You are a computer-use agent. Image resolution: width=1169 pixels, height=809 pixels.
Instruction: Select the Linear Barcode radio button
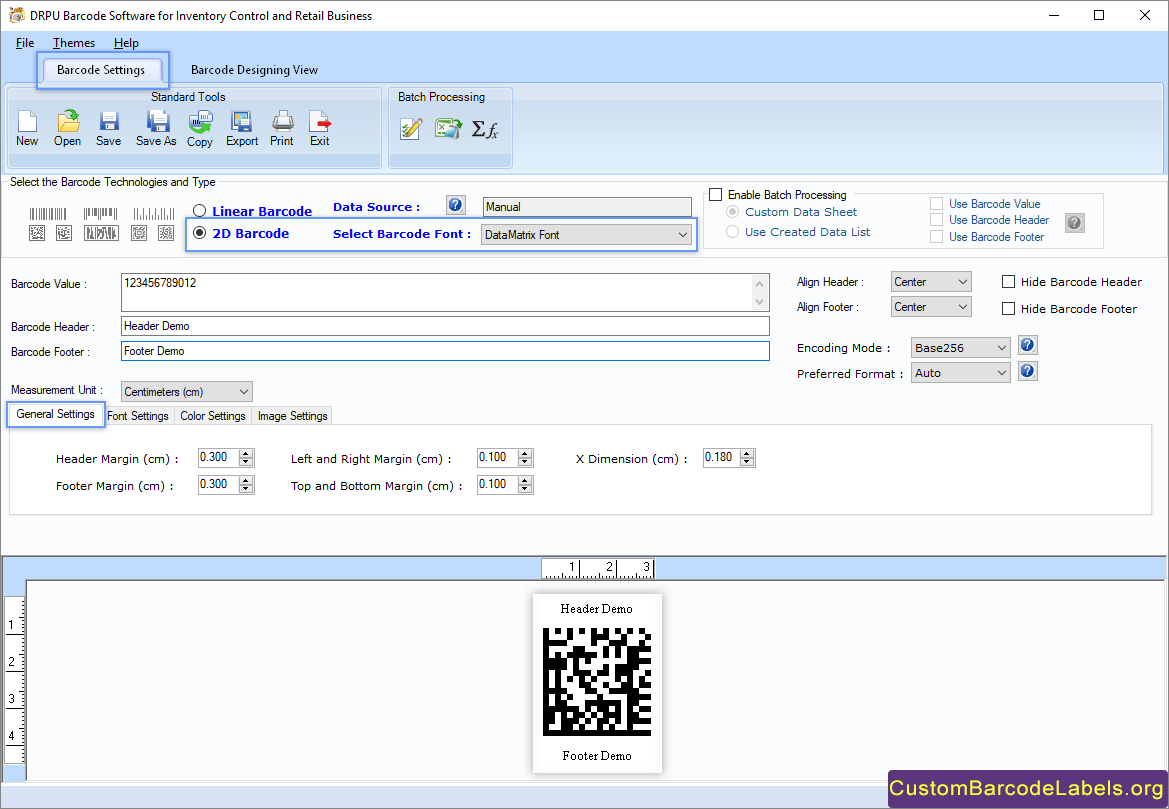coord(199,211)
